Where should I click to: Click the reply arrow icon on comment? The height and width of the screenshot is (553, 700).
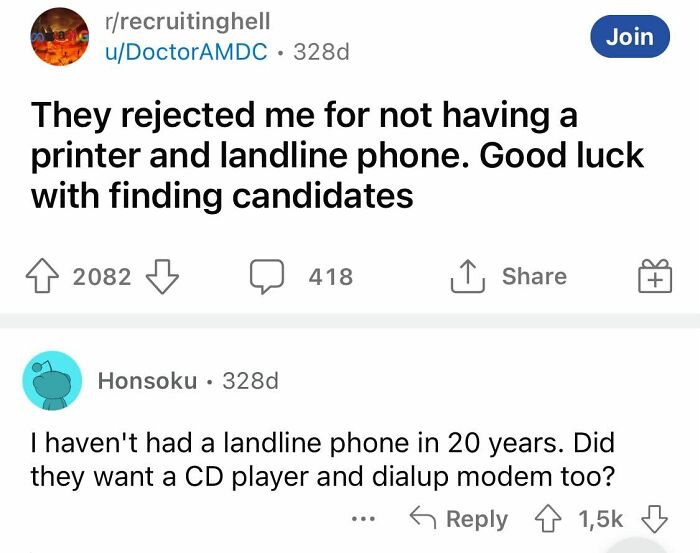(426, 519)
